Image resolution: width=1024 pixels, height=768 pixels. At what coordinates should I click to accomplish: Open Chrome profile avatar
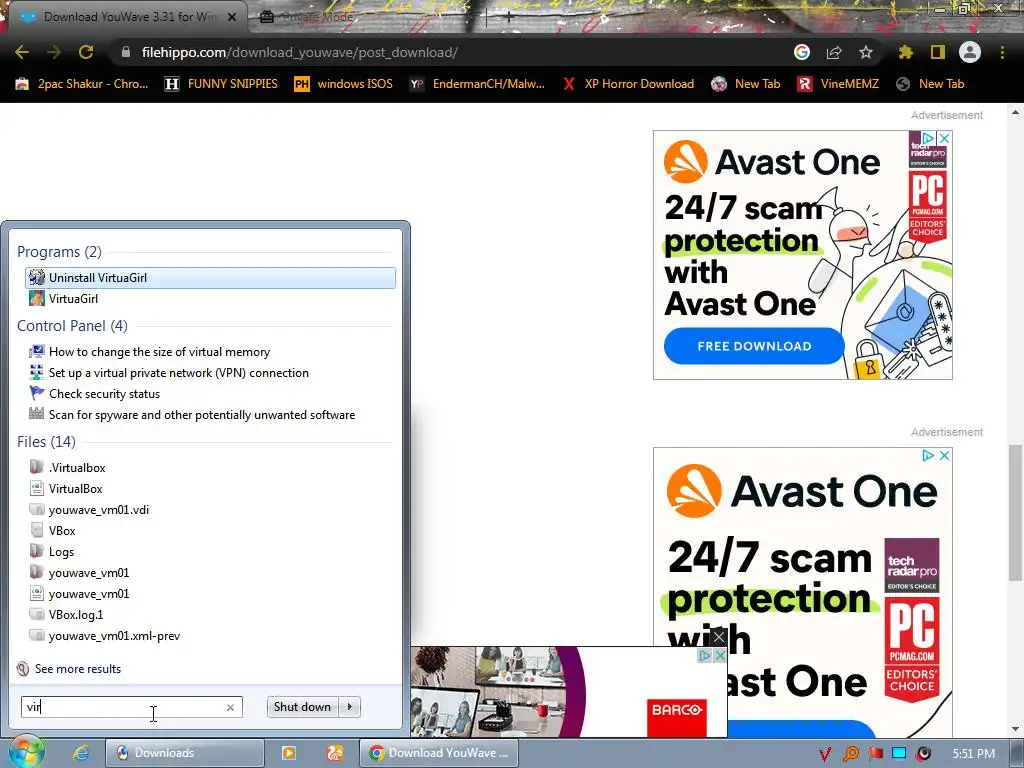(970, 52)
